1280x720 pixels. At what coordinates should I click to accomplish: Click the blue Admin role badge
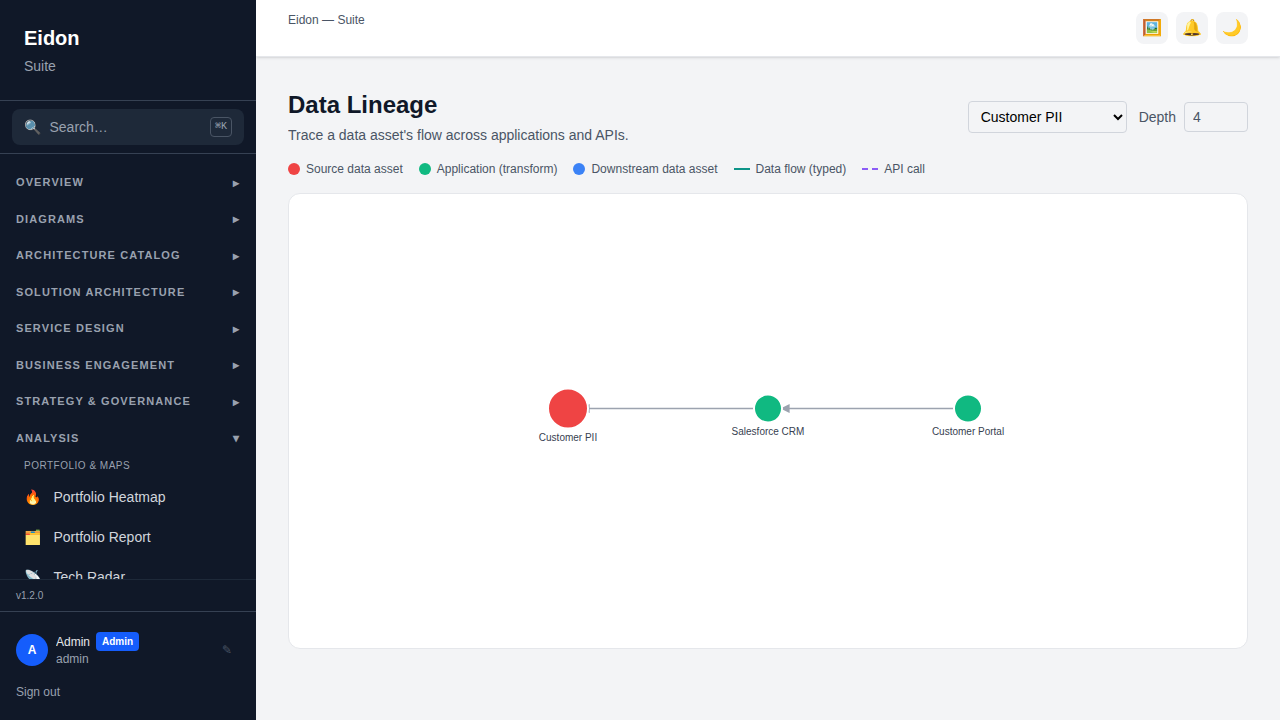tap(117, 641)
